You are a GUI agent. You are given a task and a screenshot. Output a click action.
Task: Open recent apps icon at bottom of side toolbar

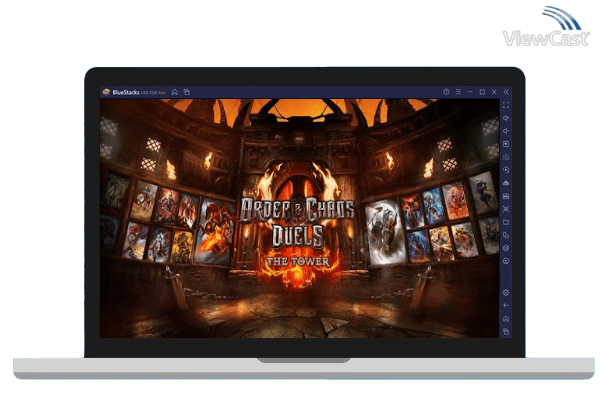pyautogui.click(x=506, y=331)
